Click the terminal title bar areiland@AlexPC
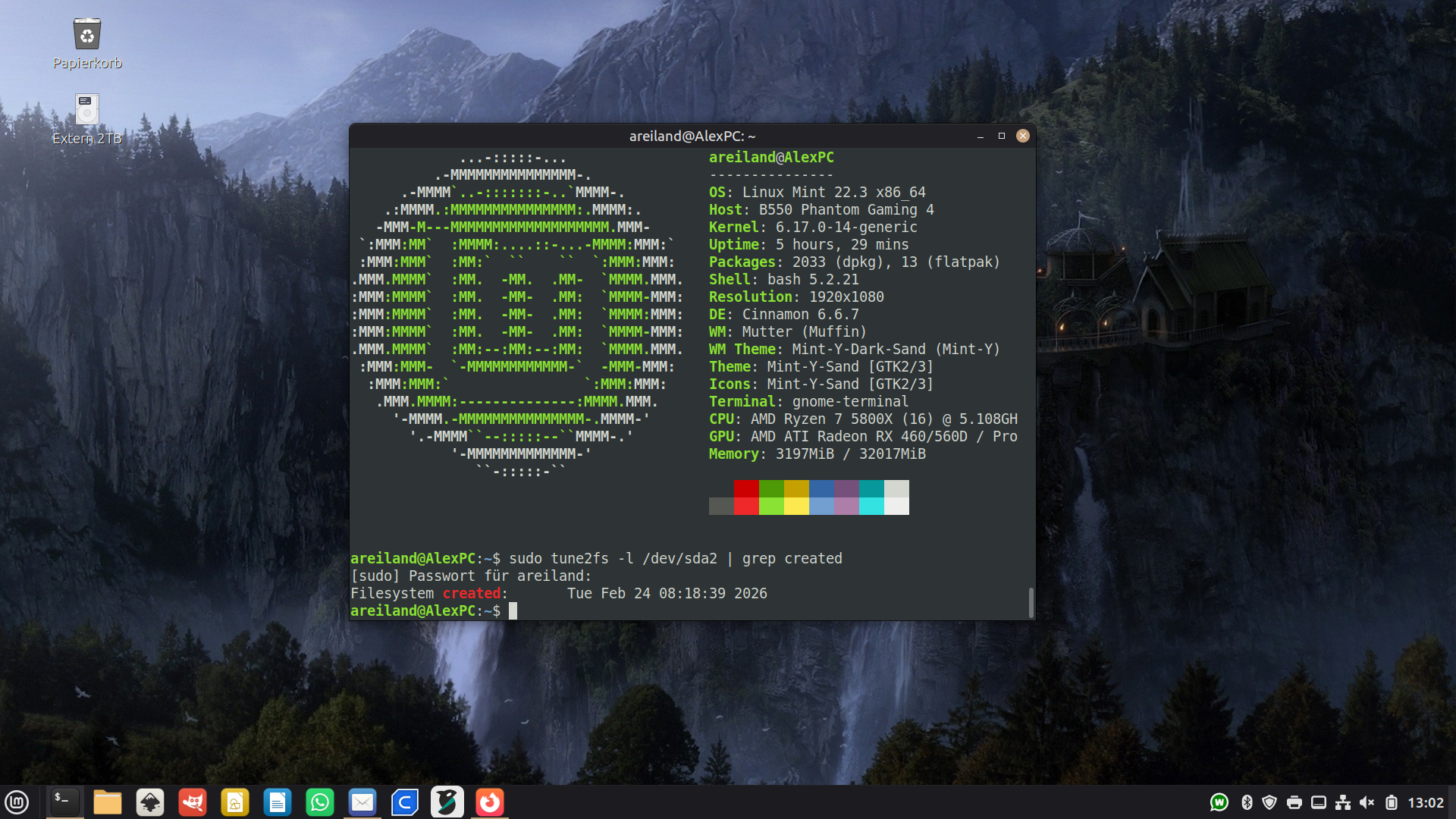Image resolution: width=1456 pixels, height=819 pixels. [692, 136]
